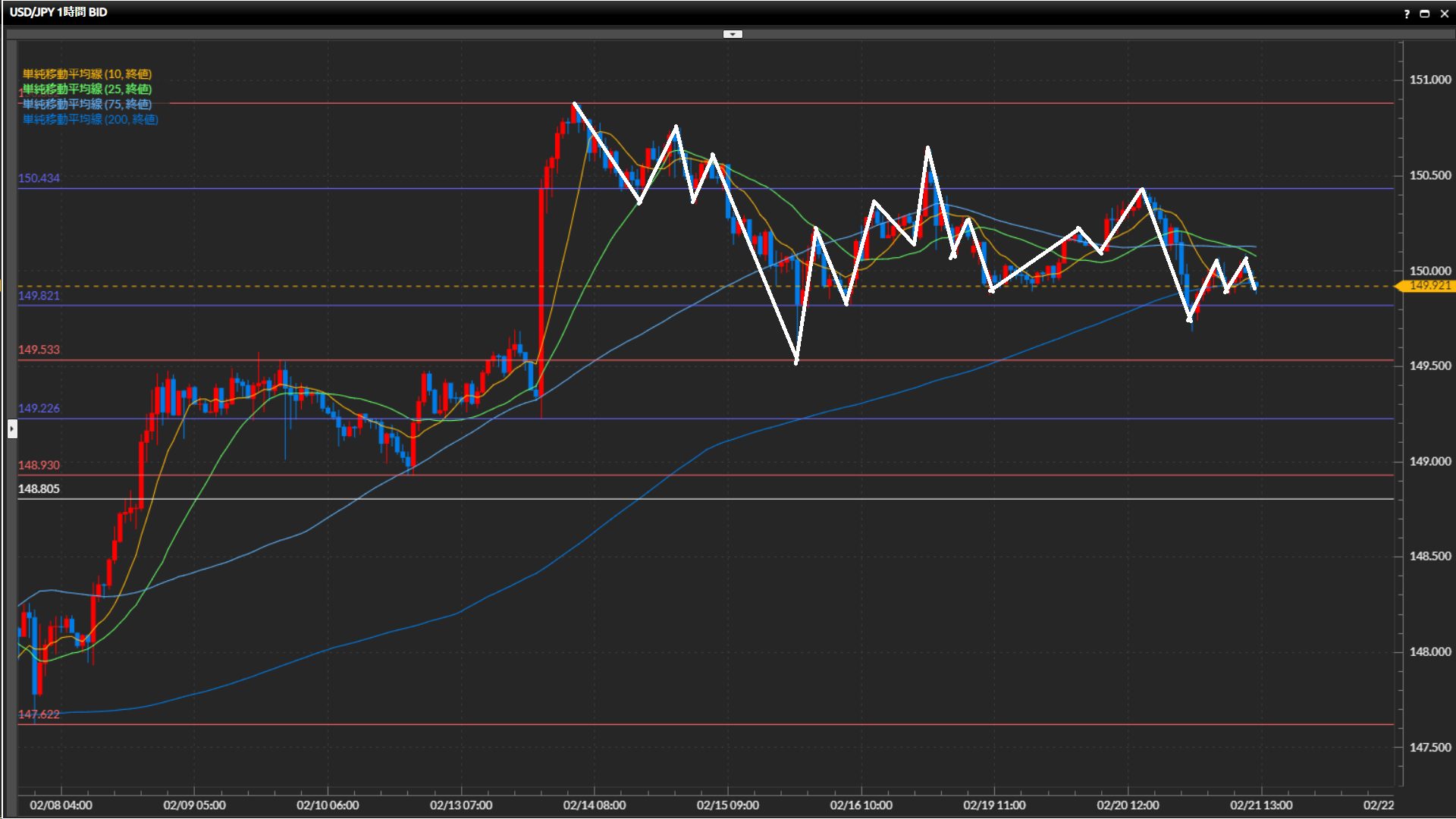
Task: Click the 02/14 08:00 time axis marker
Action: click(595, 805)
